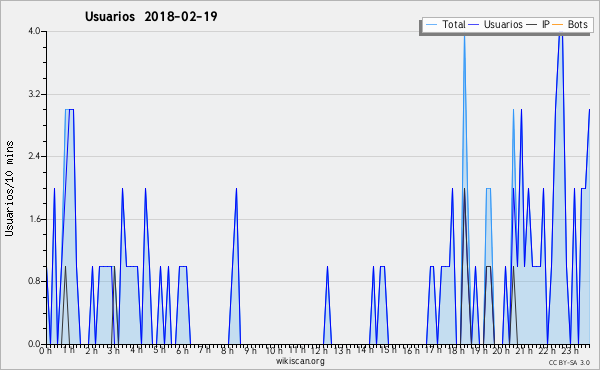
Task: Click the y-axis label 'Usuarios/10 mins'
Action: (x=9, y=189)
